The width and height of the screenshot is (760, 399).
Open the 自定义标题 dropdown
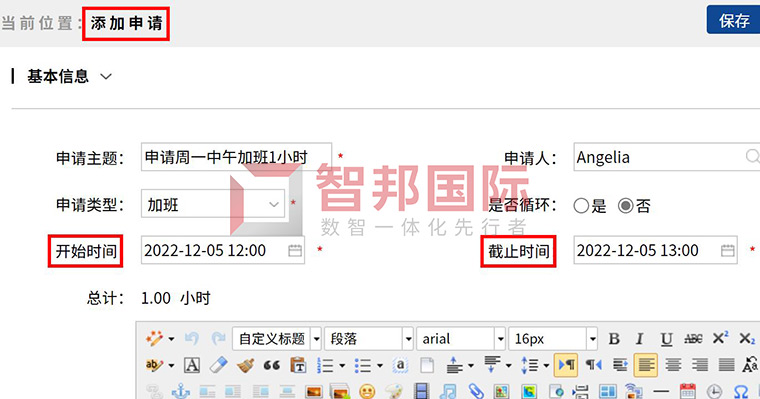pos(277,338)
